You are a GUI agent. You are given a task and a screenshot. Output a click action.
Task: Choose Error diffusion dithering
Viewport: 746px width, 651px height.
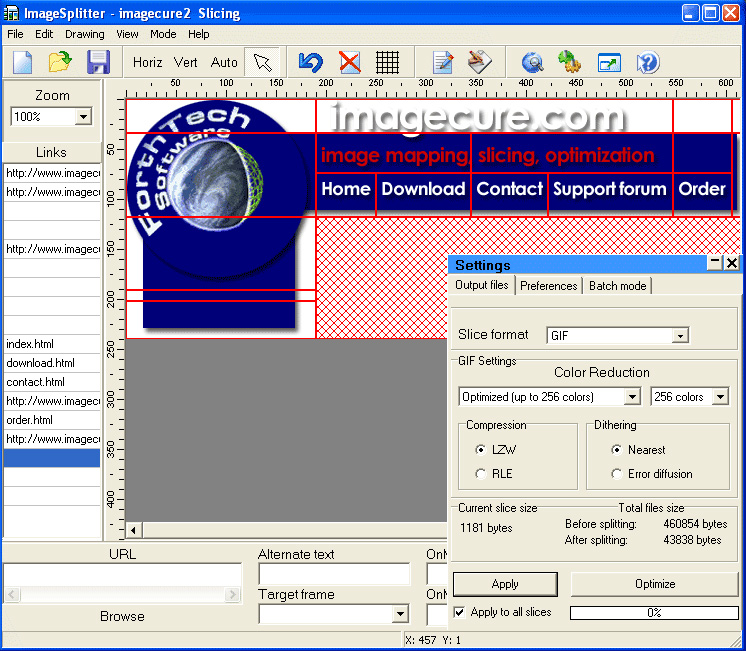click(617, 474)
